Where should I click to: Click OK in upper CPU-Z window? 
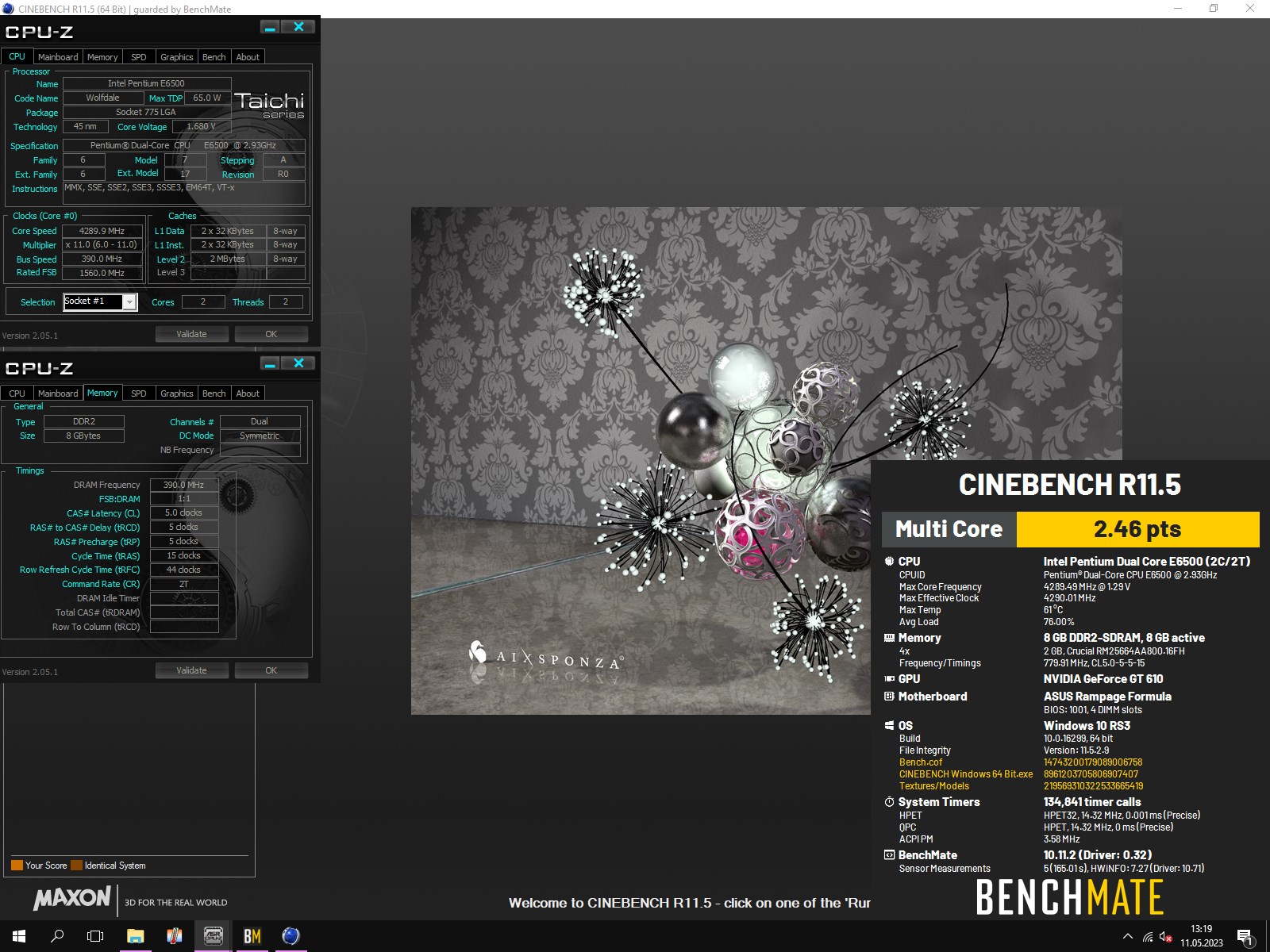(271, 334)
